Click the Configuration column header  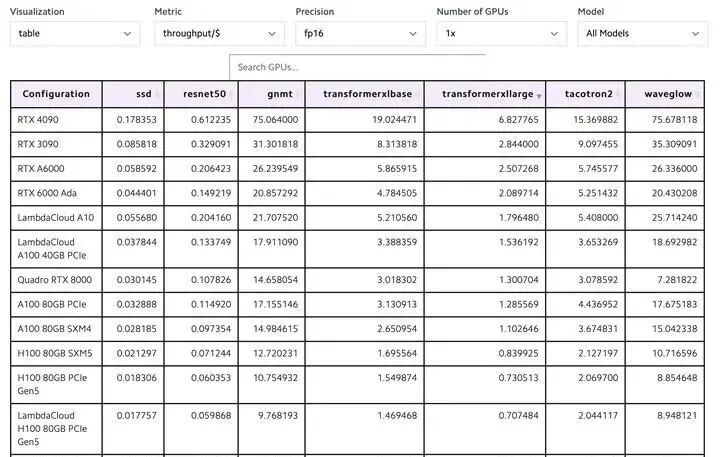point(56,94)
